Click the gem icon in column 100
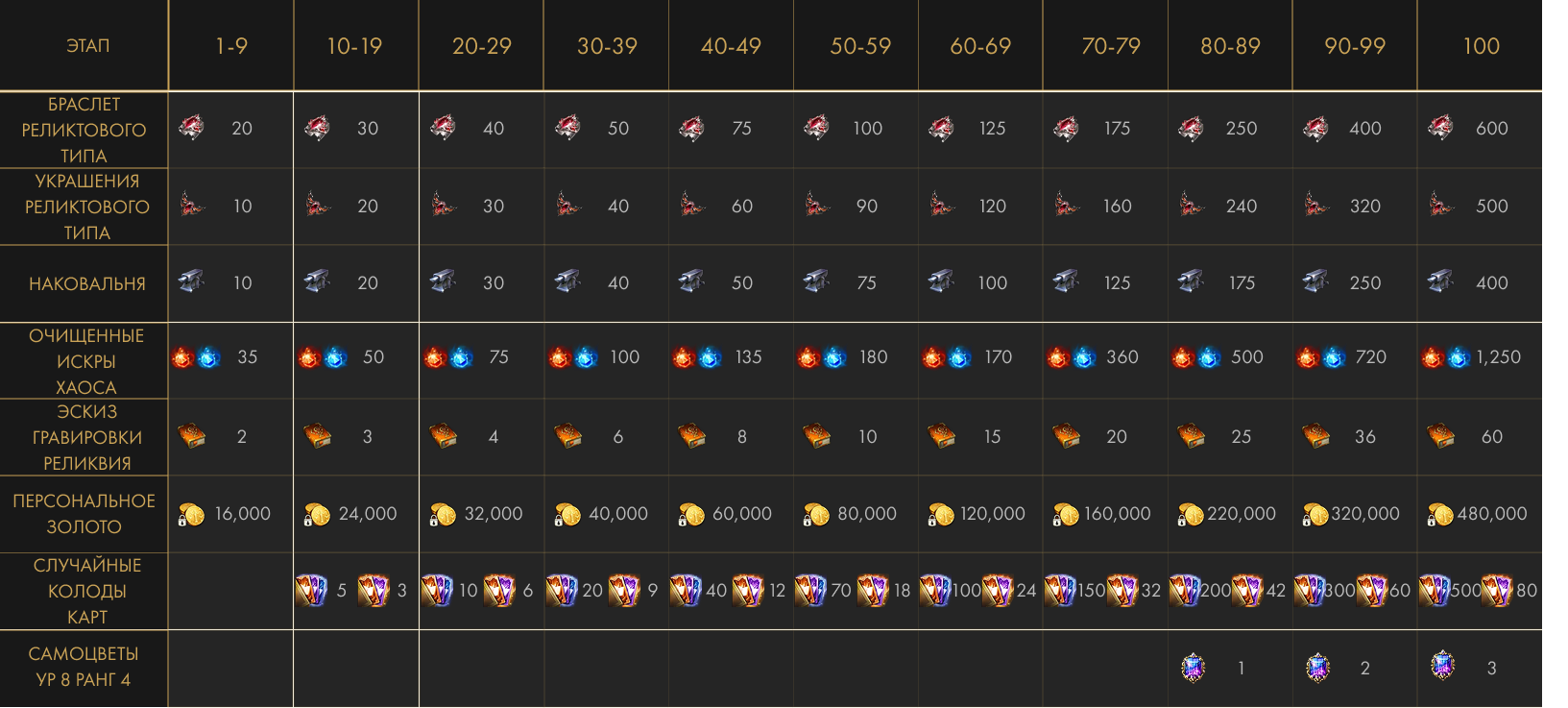 click(x=1442, y=666)
